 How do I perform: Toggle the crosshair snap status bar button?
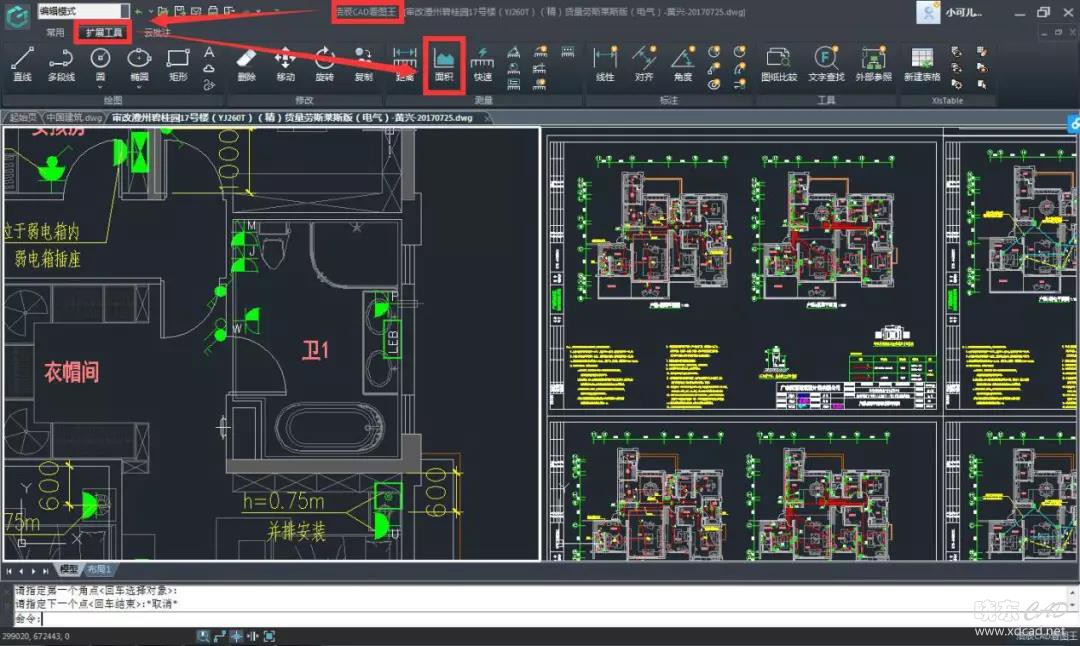[236, 636]
